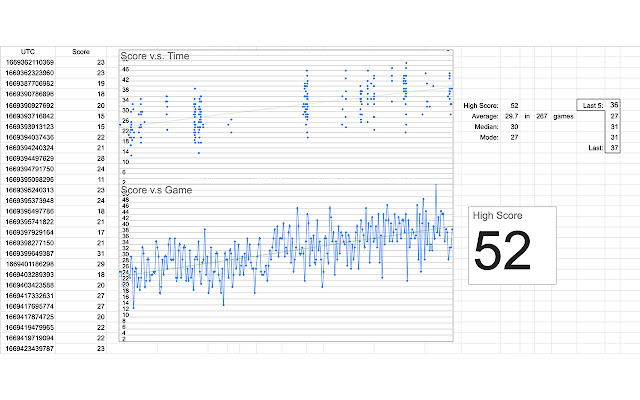Click score 28 in row 1669394497629
Viewport: 640px width, 400px height.
click(81, 158)
